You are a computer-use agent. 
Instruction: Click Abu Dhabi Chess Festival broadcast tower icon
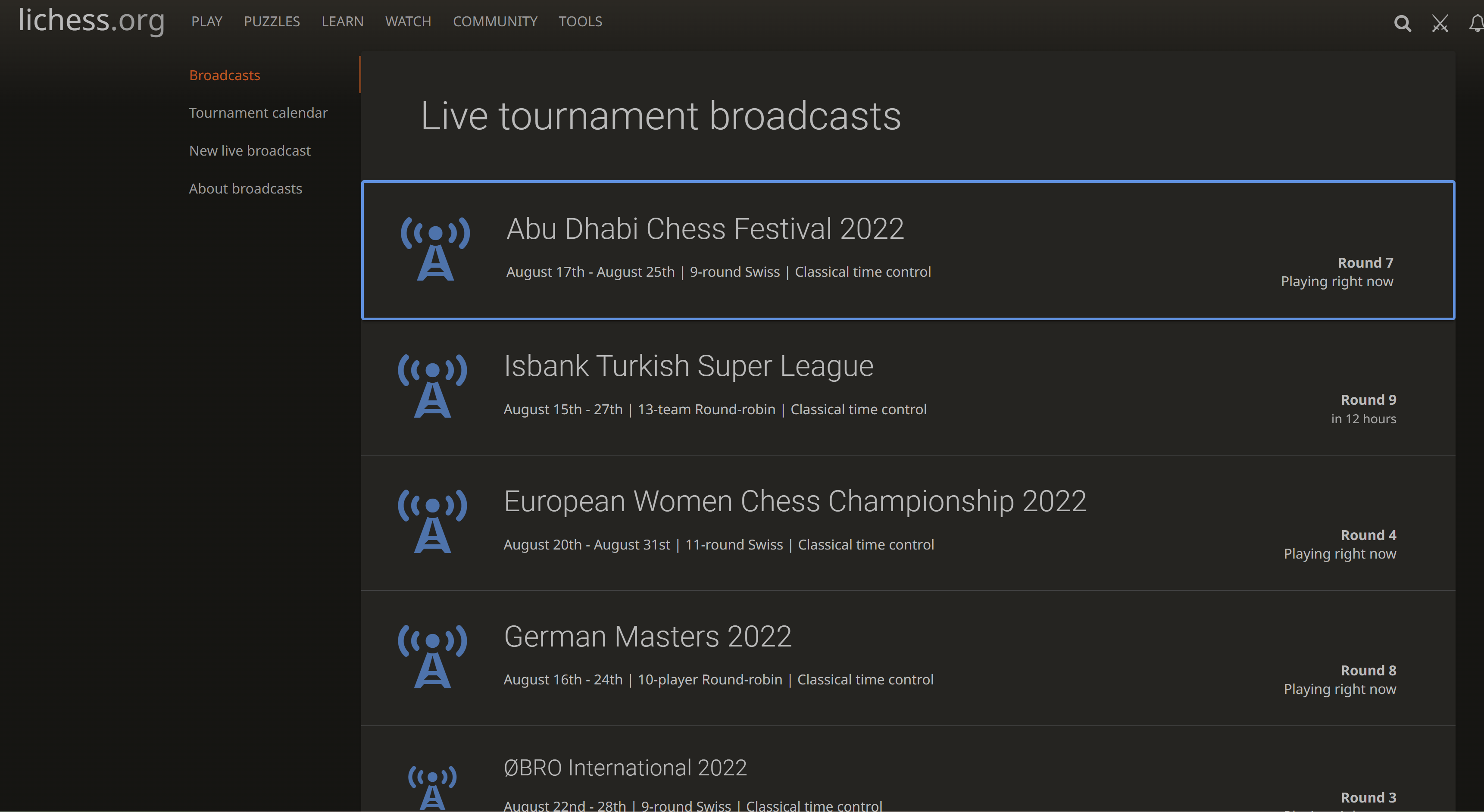point(435,248)
